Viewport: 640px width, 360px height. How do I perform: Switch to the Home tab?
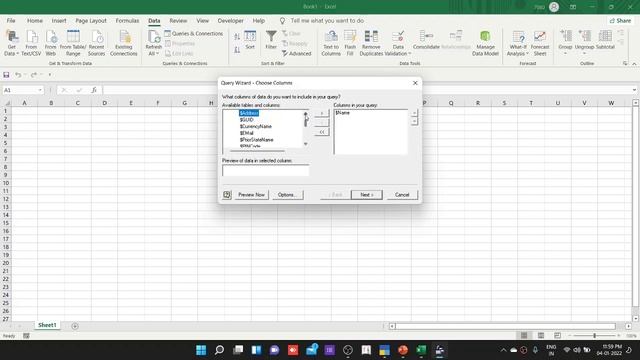(35, 20)
